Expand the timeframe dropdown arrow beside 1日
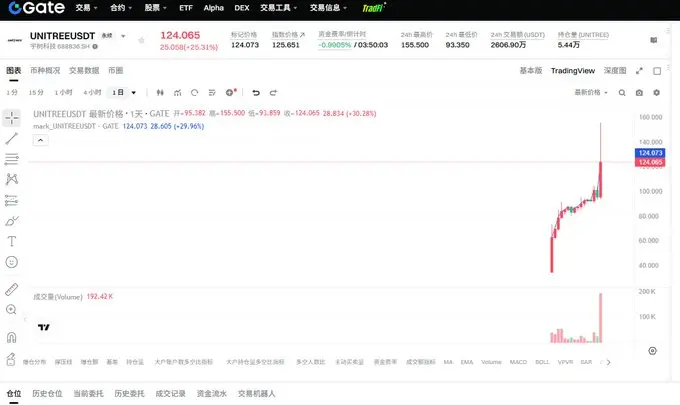Screen dimensions: 680x405 pyautogui.click(x=134, y=92)
